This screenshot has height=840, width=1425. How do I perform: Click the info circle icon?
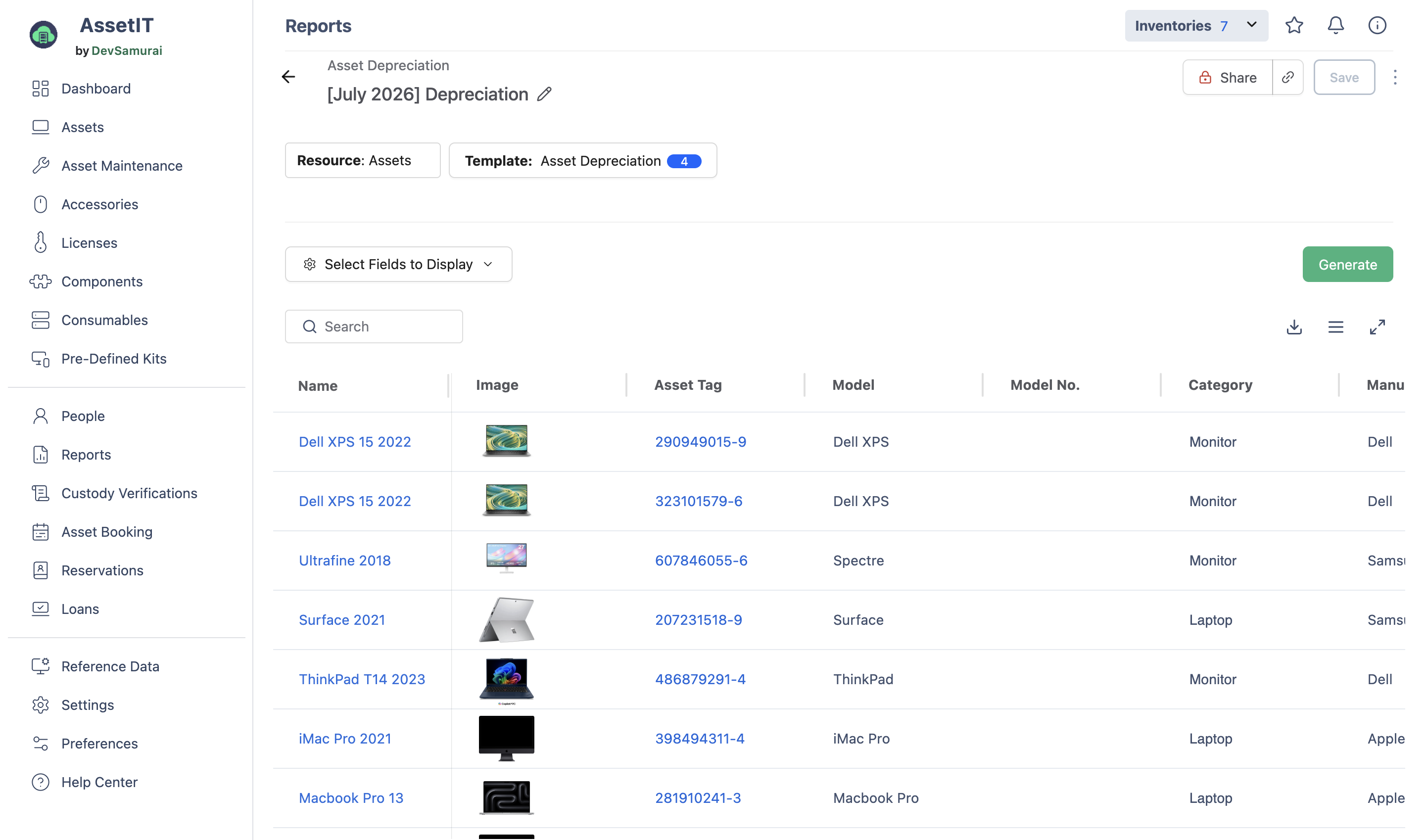tap(1377, 25)
